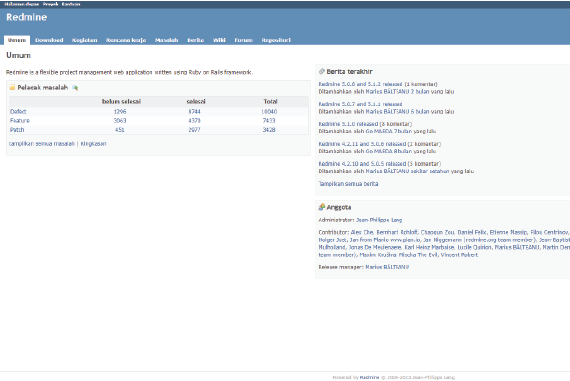The image size is (570, 381).
Task: Open the Masalah tab
Action: click(166, 40)
